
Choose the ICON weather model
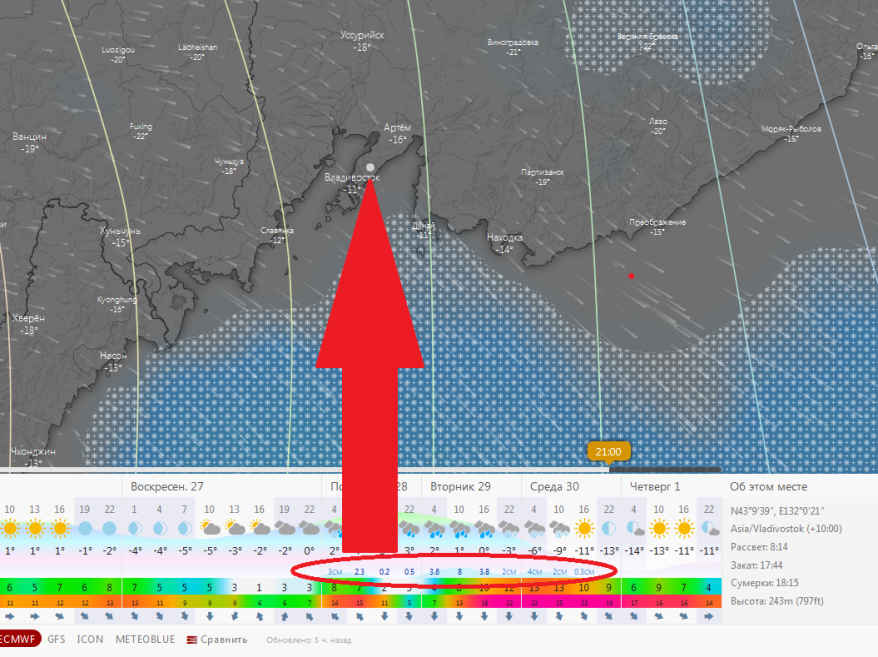tap(90, 639)
